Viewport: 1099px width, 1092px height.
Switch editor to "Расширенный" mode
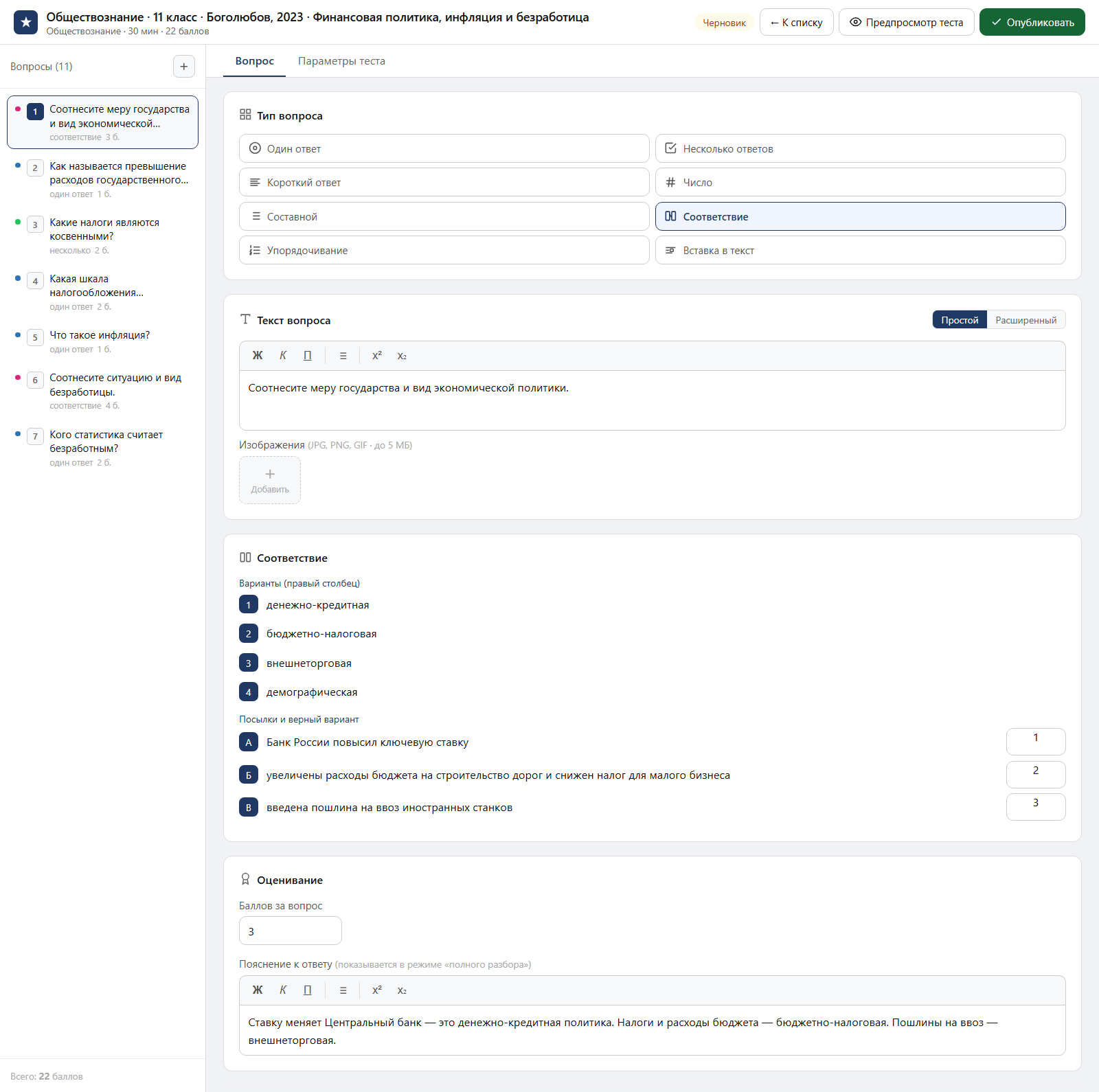pyautogui.click(x=1026, y=320)
